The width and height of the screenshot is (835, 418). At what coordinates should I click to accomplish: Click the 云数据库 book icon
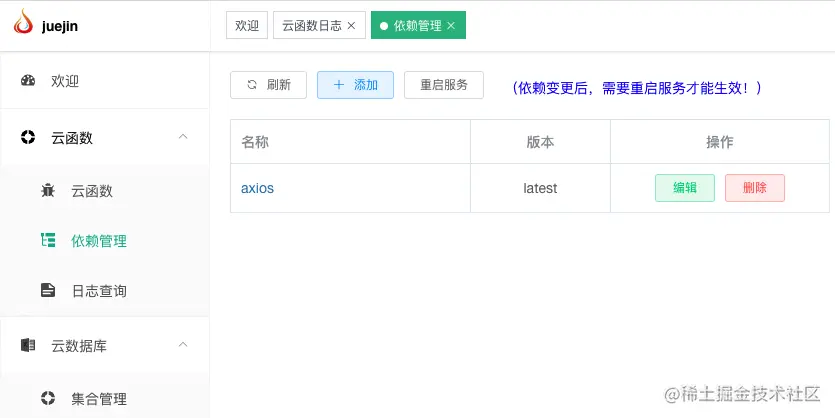[28, 345]
